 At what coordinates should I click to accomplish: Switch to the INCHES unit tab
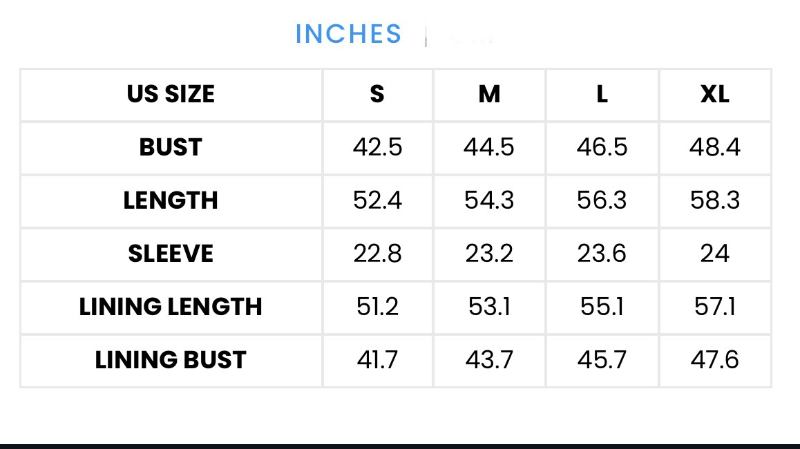pos(348,34)
